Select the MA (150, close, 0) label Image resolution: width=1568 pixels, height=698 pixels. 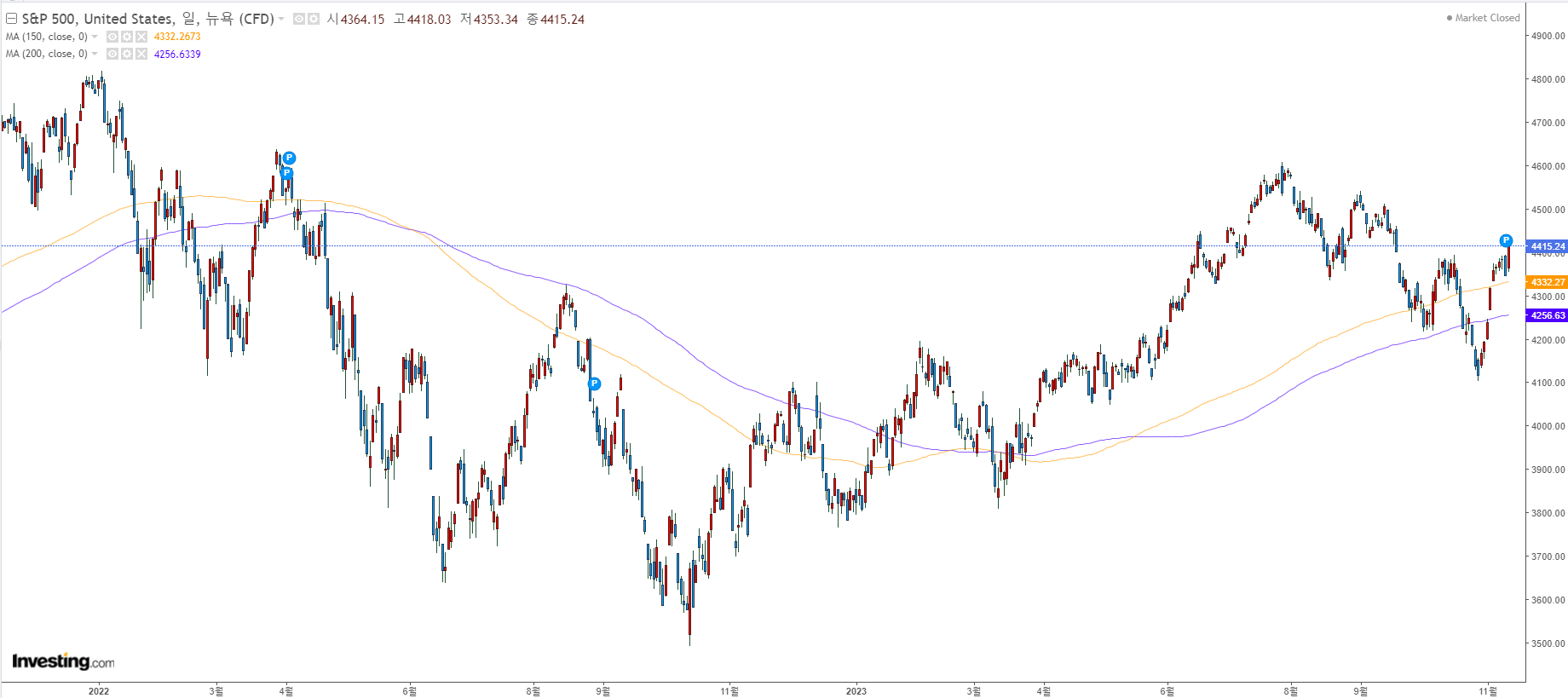click(47, 37)
